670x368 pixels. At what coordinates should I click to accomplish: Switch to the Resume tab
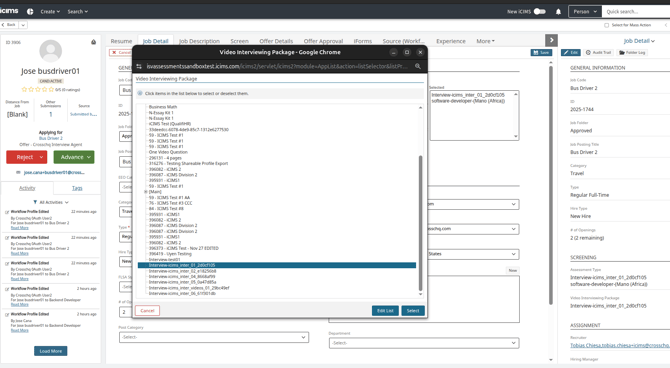(121, 41)
